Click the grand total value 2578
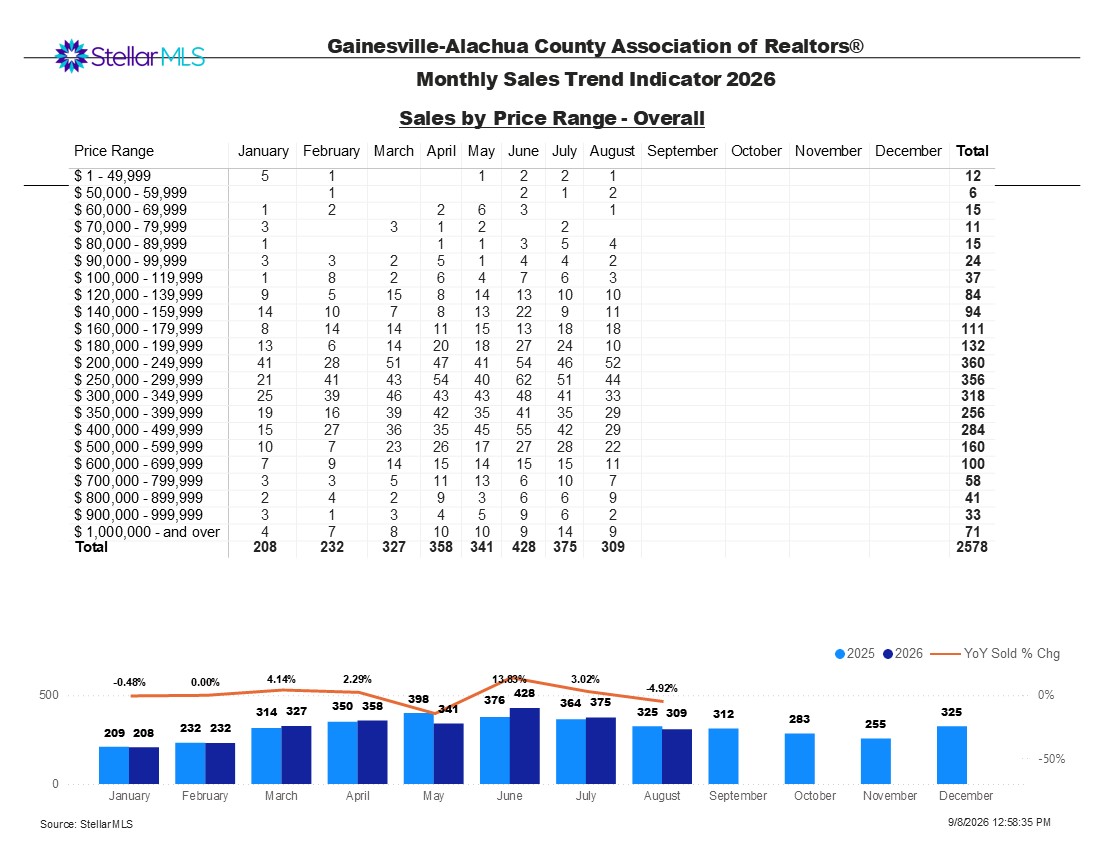The width and height of the screenshot is (1104, 864). point(972,547)
